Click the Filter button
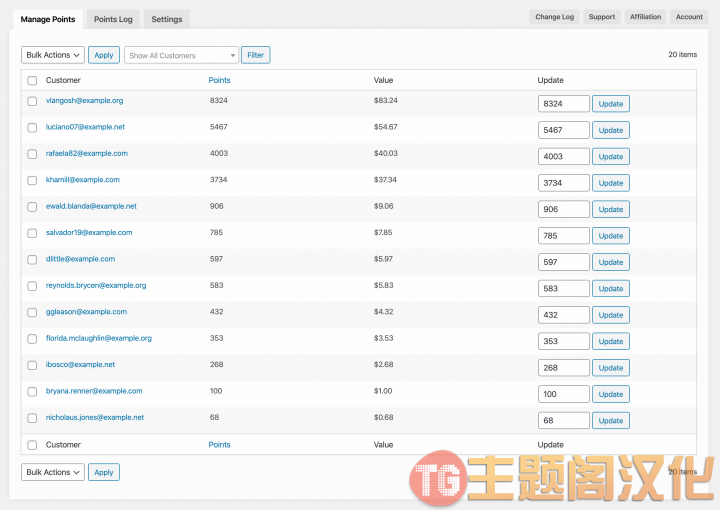 point(255,55)
